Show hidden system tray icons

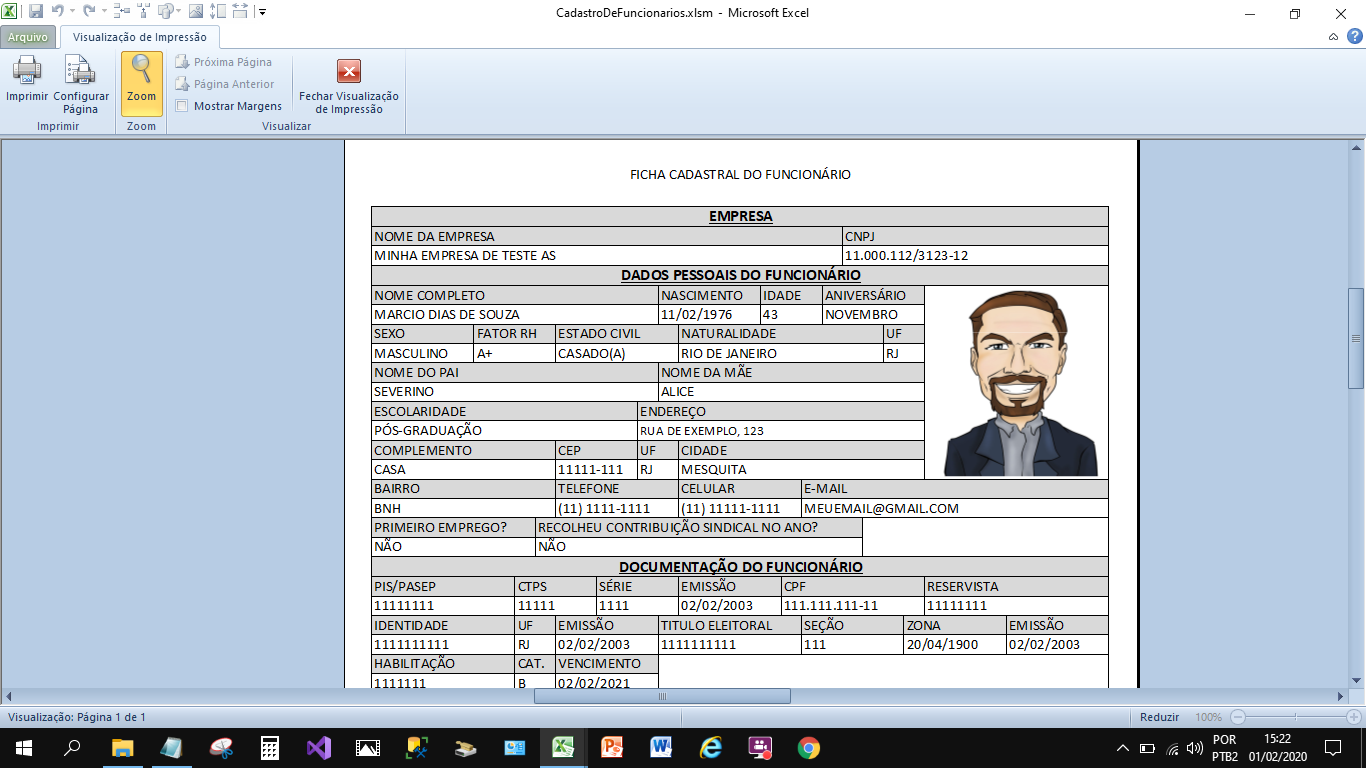click(x=1123, y=748)
